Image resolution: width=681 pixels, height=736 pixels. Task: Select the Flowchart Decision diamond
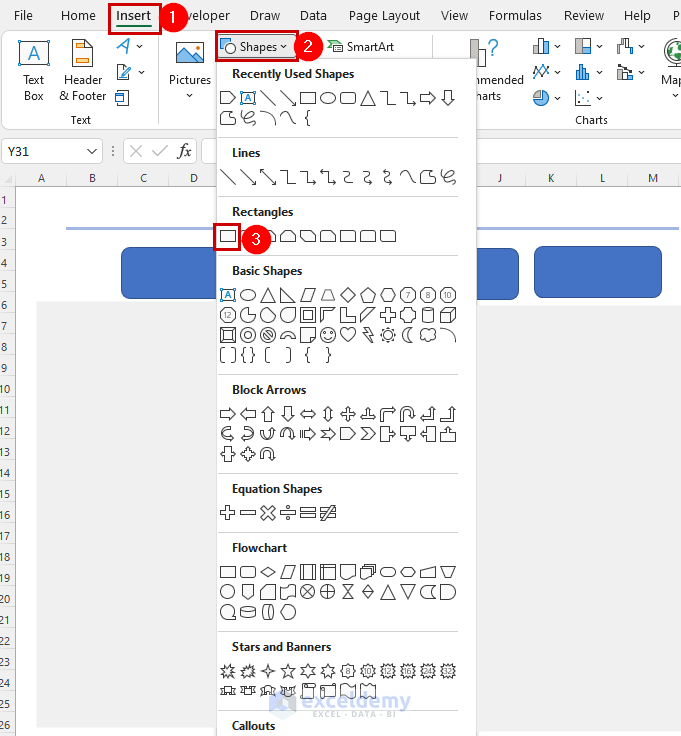pyautogui.click(x=268, y=572)
